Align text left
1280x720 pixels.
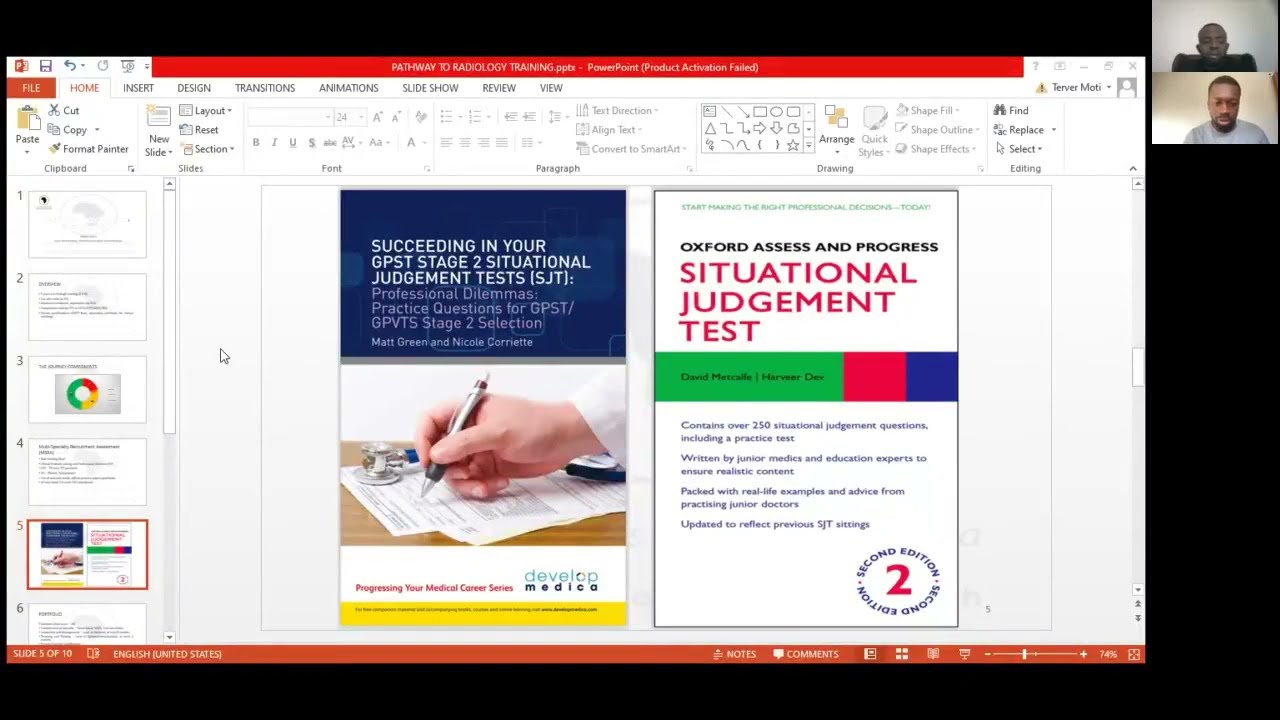point(446,143)
